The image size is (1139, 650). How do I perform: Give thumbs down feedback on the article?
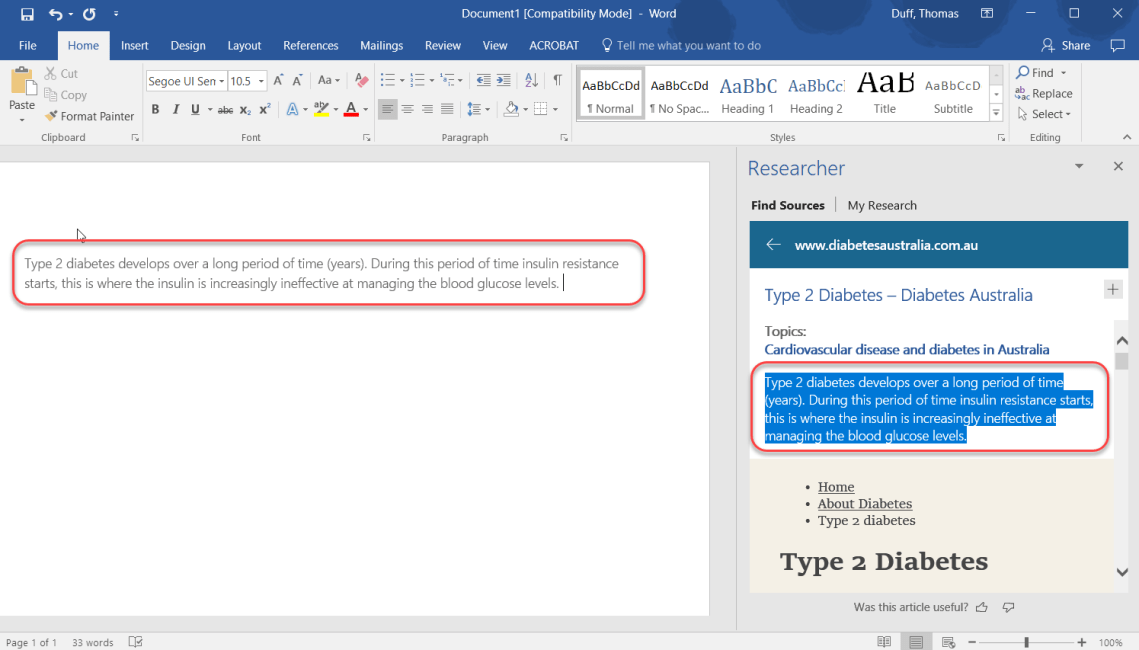point(1008,607)
